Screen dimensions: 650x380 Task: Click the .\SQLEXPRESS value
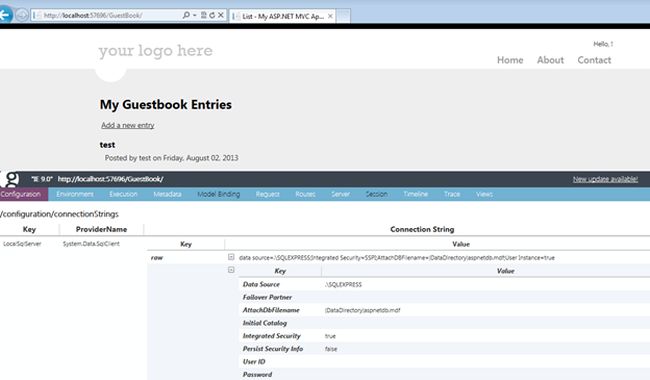343,285
